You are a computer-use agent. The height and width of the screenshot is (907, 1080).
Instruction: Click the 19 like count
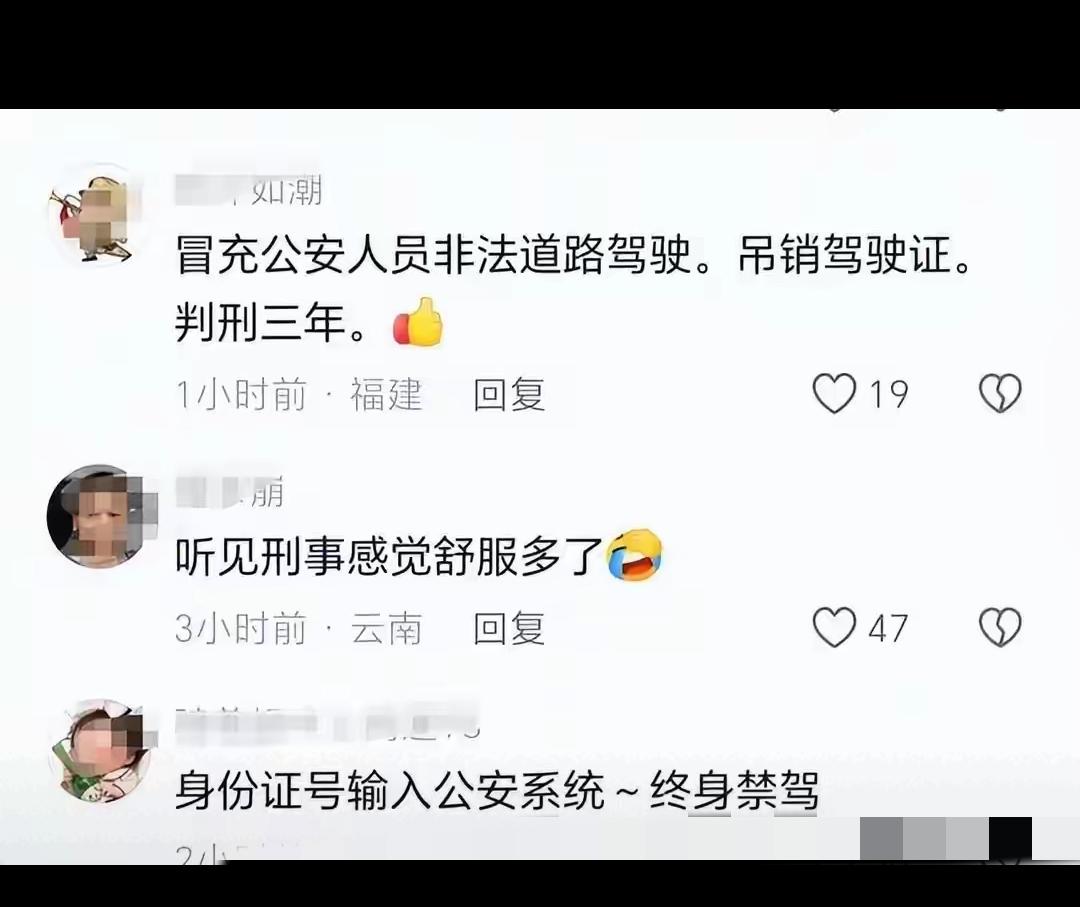pos(889,395)
